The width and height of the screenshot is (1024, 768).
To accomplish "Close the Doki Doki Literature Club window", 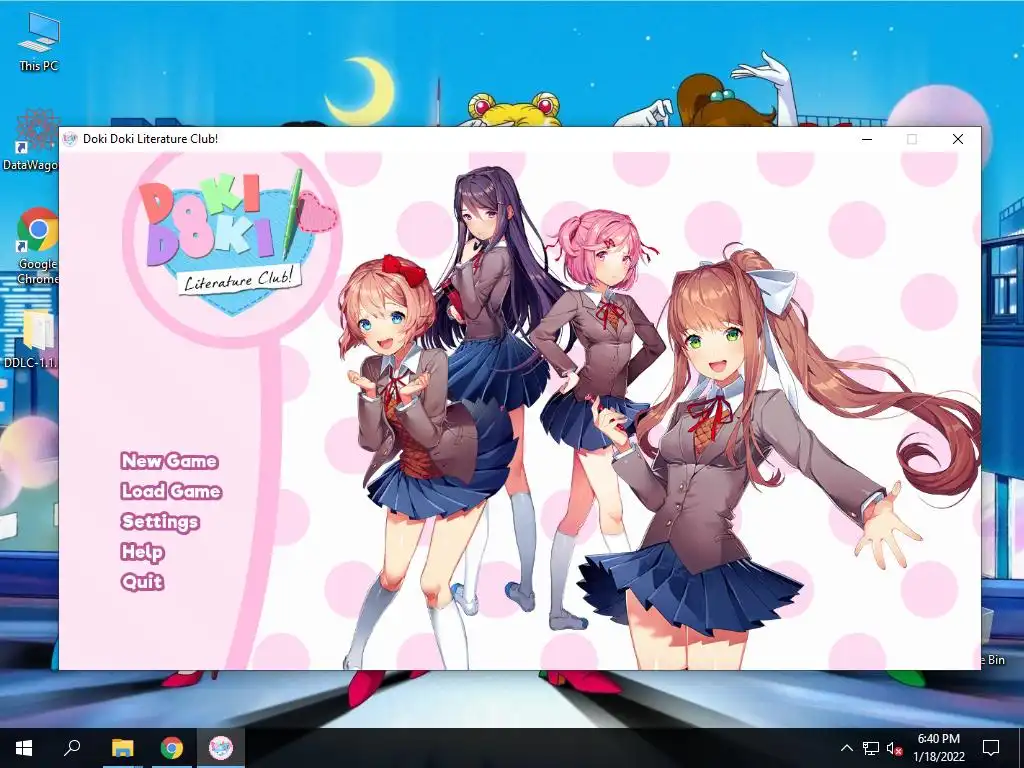I will tap(957, 139).
